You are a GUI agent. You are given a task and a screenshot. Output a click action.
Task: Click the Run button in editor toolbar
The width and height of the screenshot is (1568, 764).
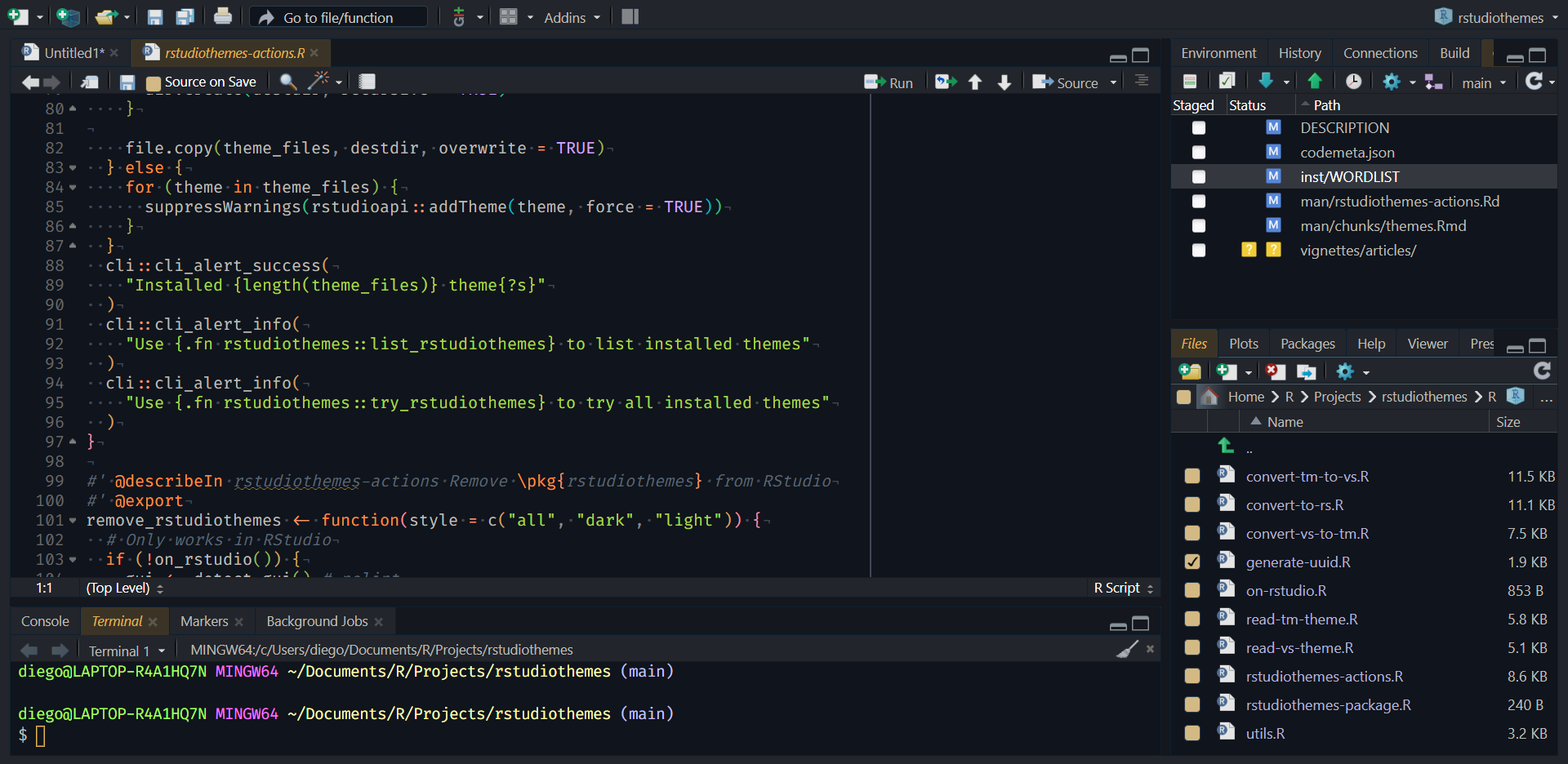[x=889, y=82]
